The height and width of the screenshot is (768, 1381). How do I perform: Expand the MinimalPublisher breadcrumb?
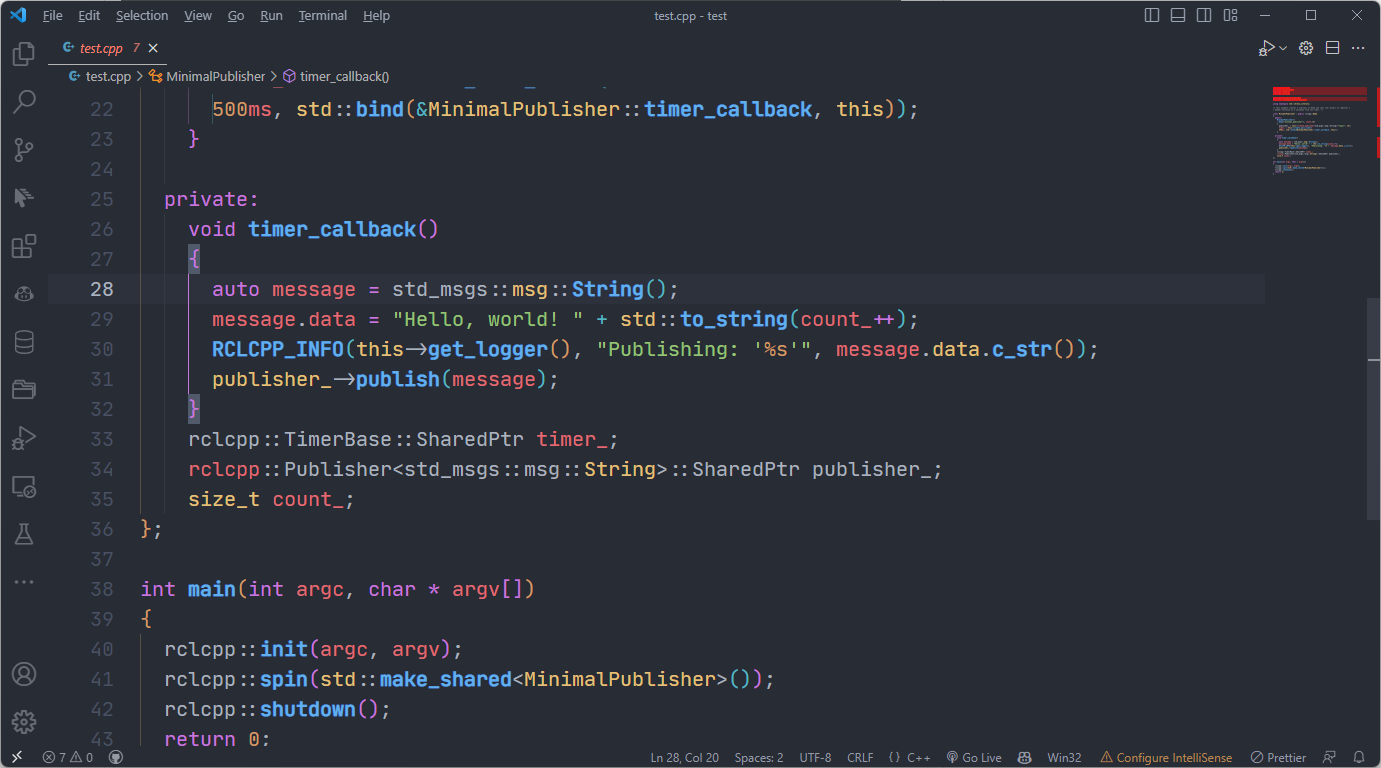pyautogui.click(x=207, y=76)
